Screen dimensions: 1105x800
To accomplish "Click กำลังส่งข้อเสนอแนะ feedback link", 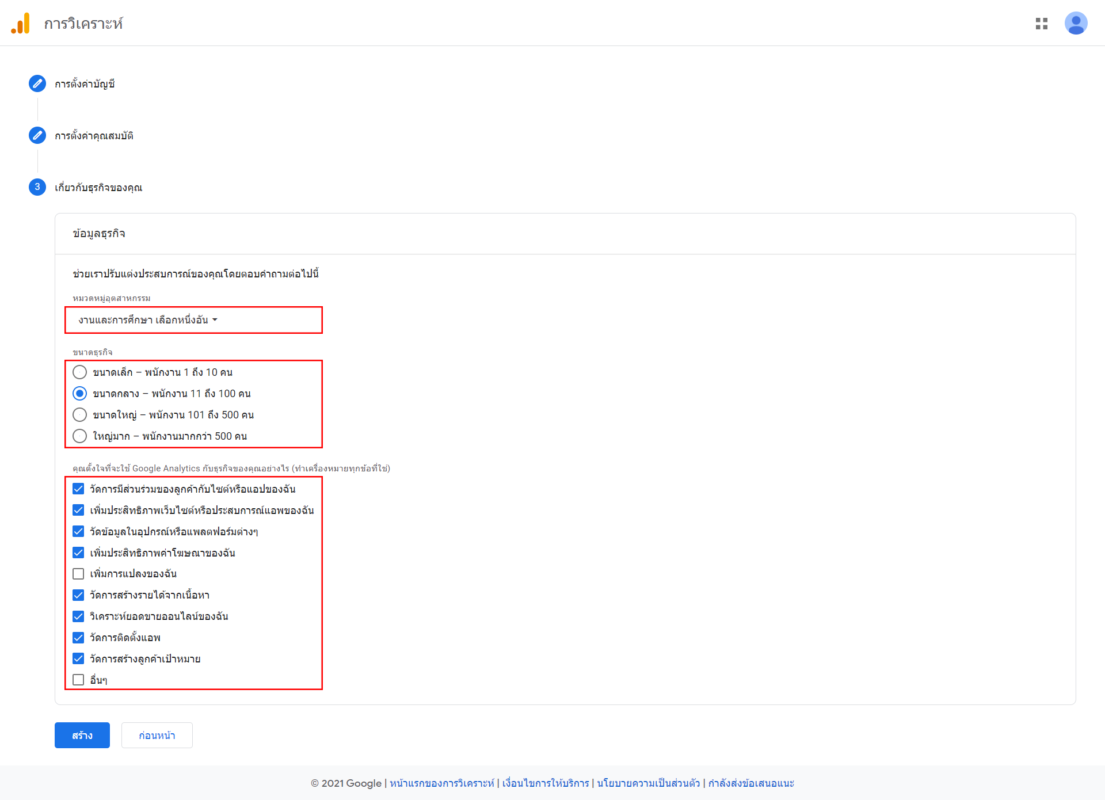I will [x=750, y=783].
